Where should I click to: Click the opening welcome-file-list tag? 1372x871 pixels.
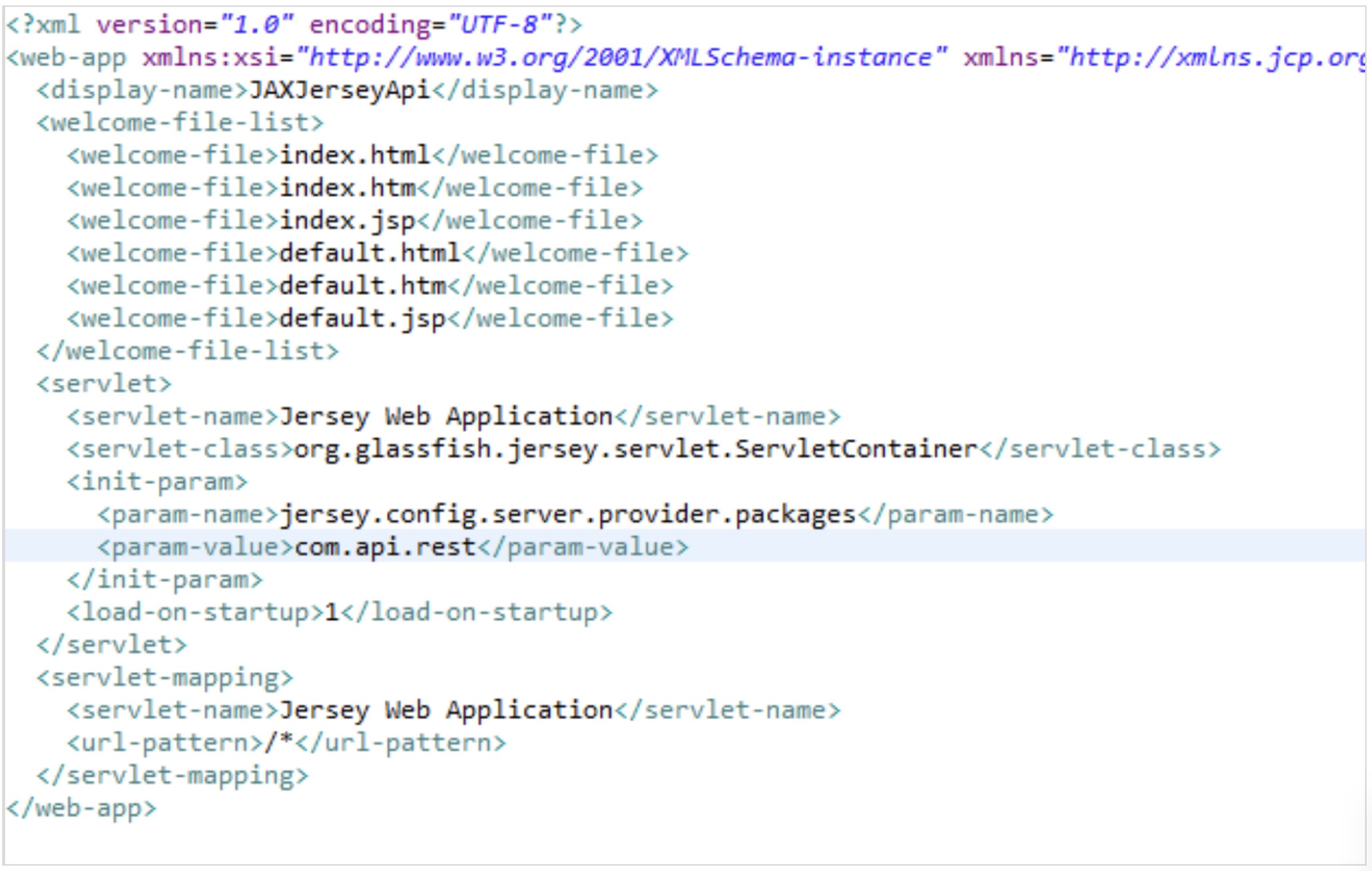[x=180, y=122]
